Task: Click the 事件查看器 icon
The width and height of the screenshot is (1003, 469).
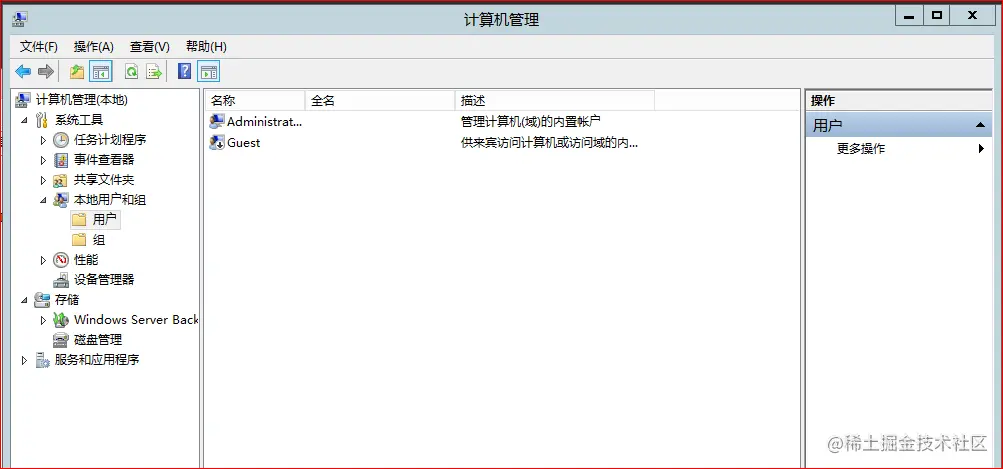Action: tap(61, 160)
